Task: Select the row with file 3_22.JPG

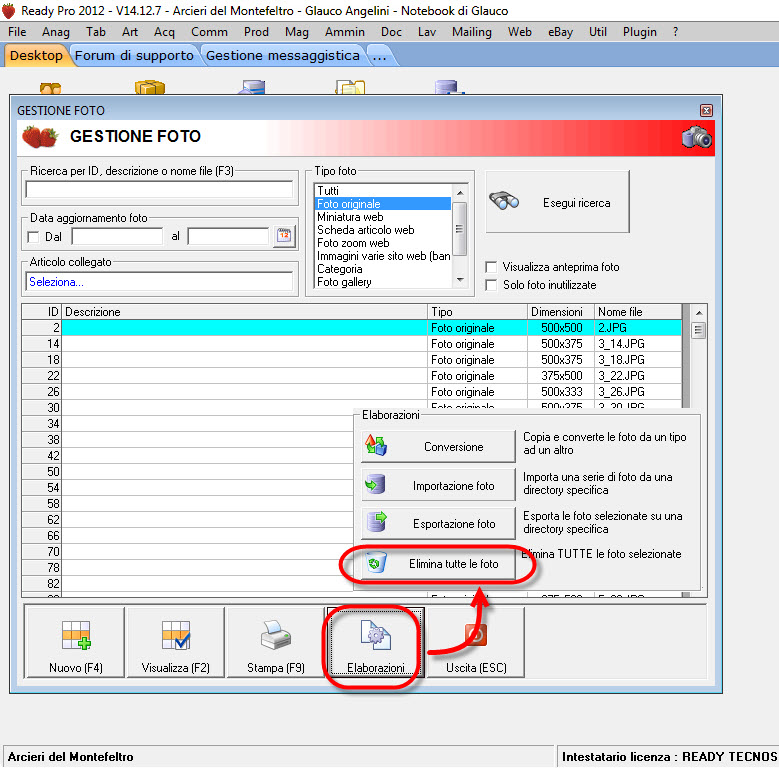Action: pos(352,376)
